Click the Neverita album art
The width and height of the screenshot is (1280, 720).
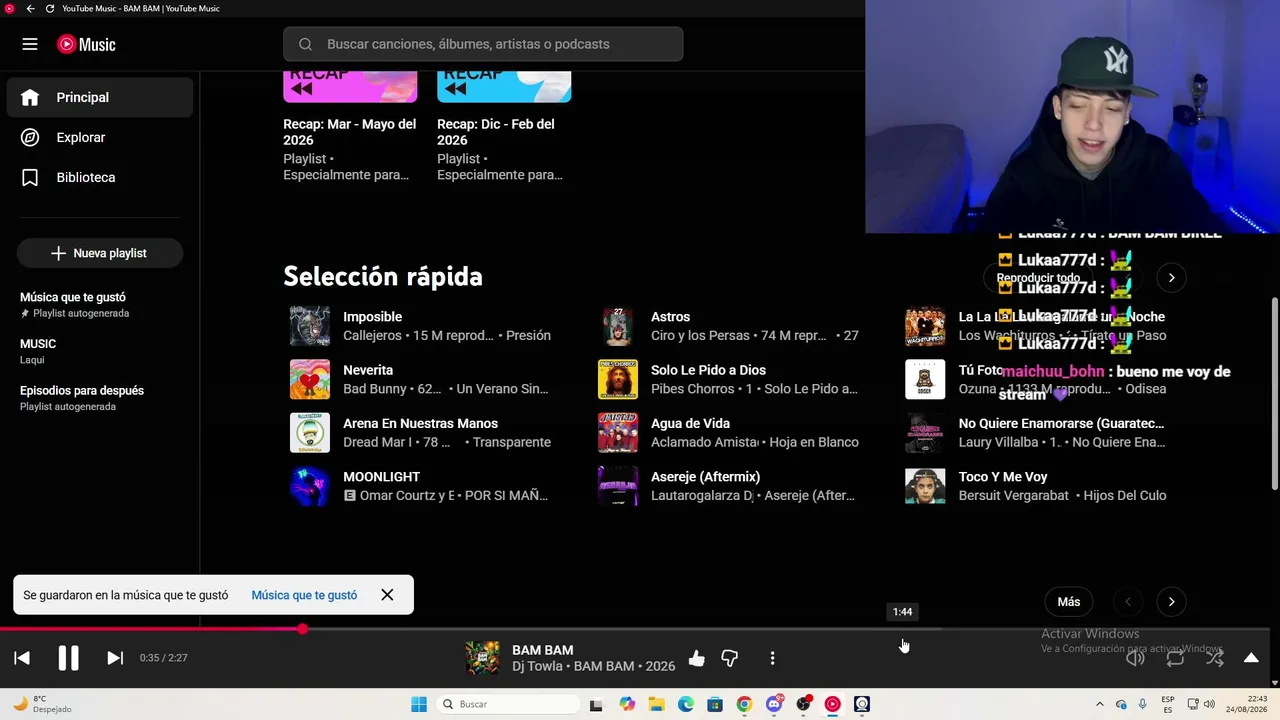point(310,380)
